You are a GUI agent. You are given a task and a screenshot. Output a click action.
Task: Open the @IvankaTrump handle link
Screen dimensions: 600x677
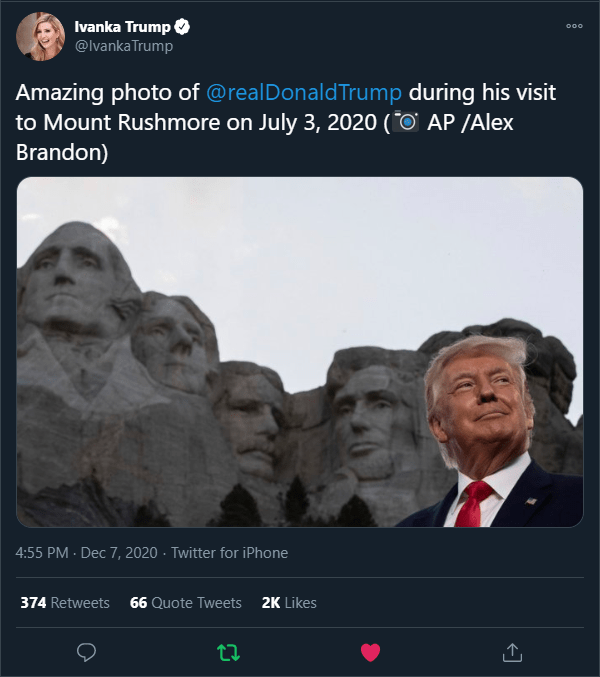tap(124, 46)
